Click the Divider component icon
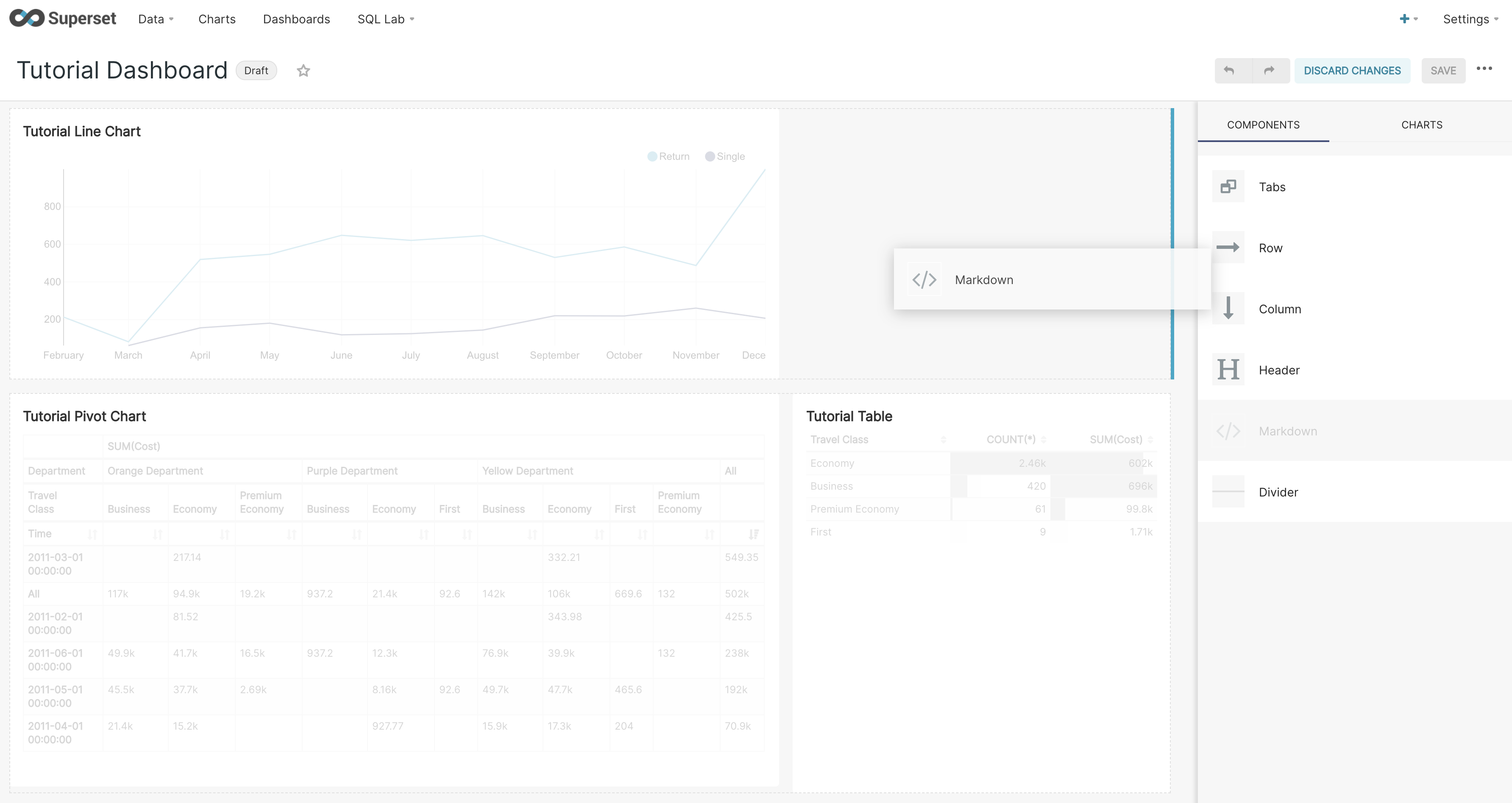Screen dimensions: 1512x803 pos(1228,492)
